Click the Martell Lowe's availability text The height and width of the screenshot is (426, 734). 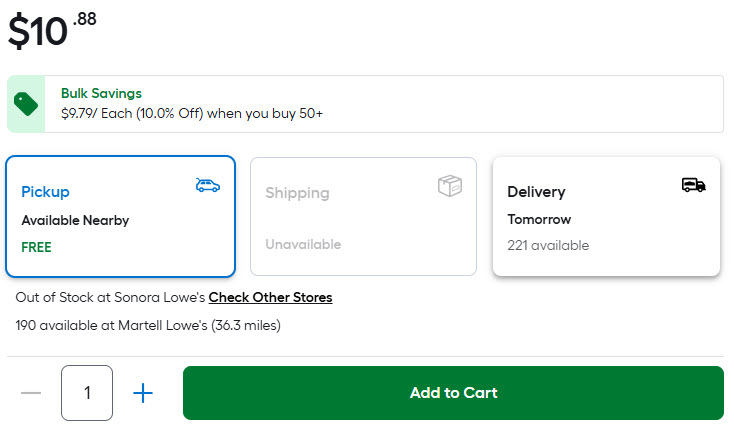coord(148,326)
